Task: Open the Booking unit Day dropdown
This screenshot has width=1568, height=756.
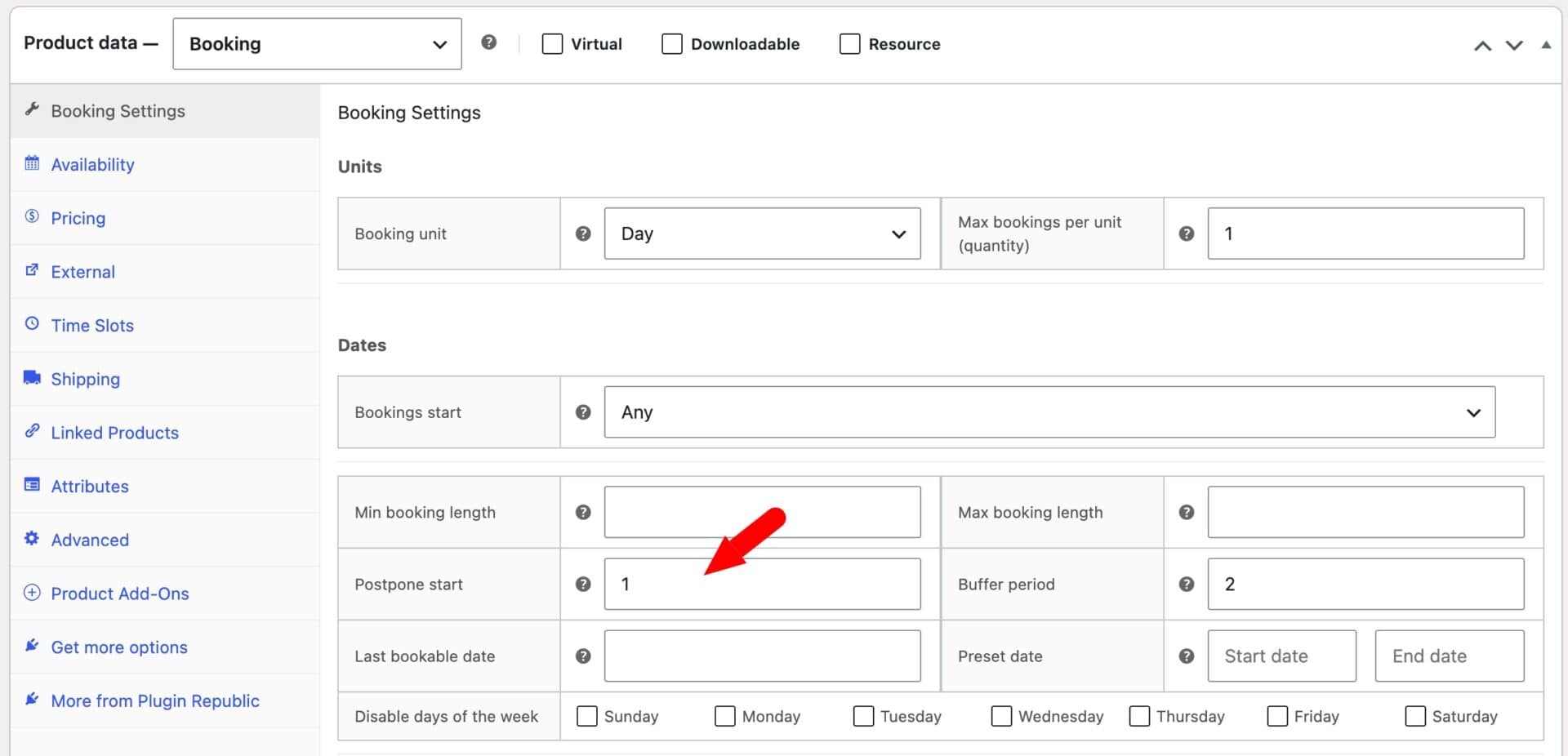Action: (762, 233)
